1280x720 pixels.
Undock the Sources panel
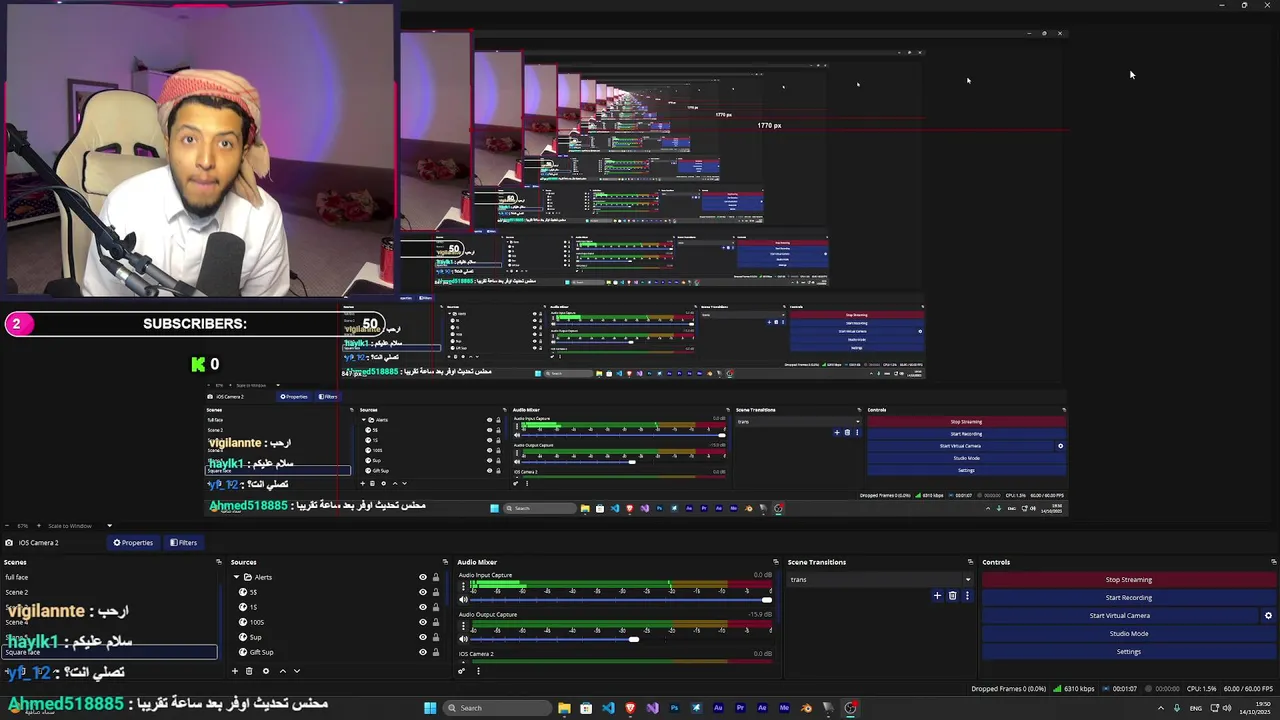tap(445, 562)
